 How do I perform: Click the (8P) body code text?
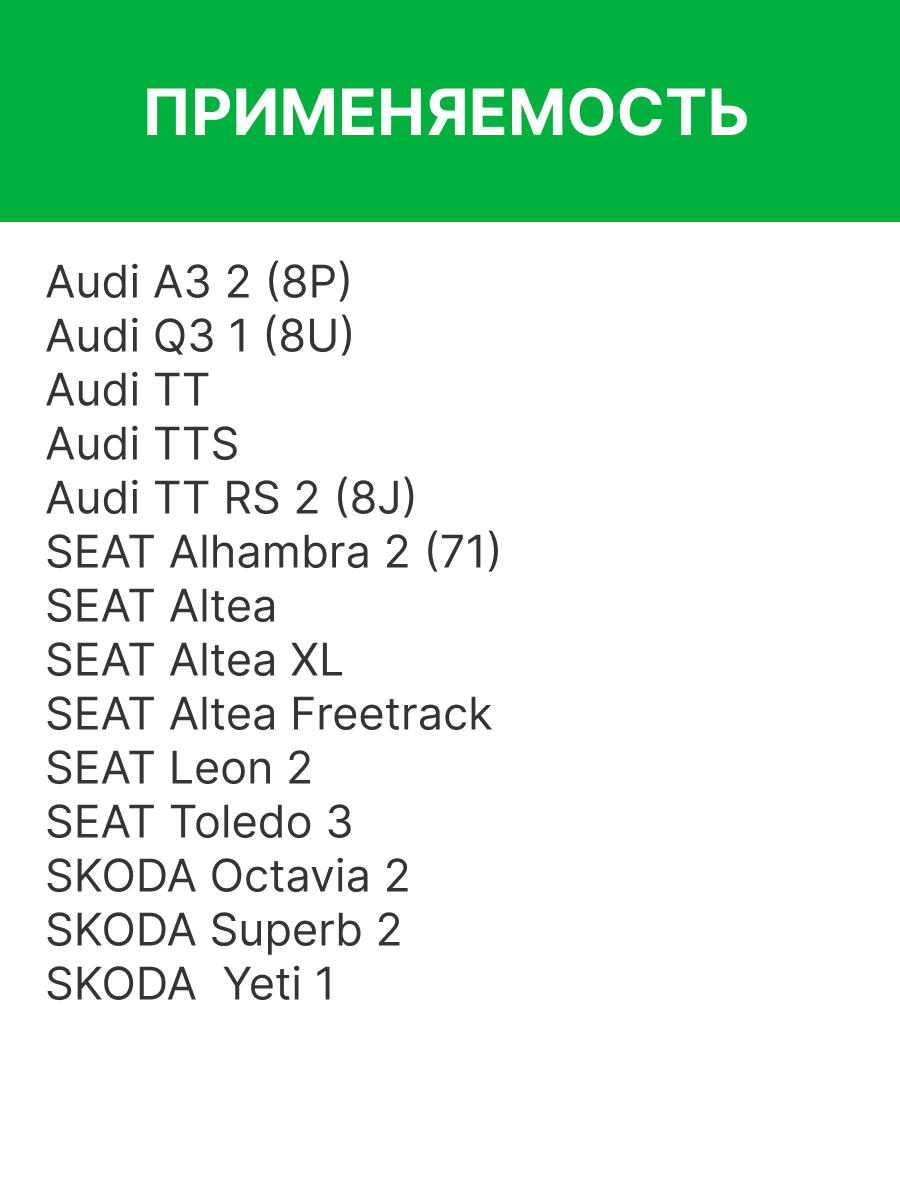pyautogui.click(x=308, y=283)
